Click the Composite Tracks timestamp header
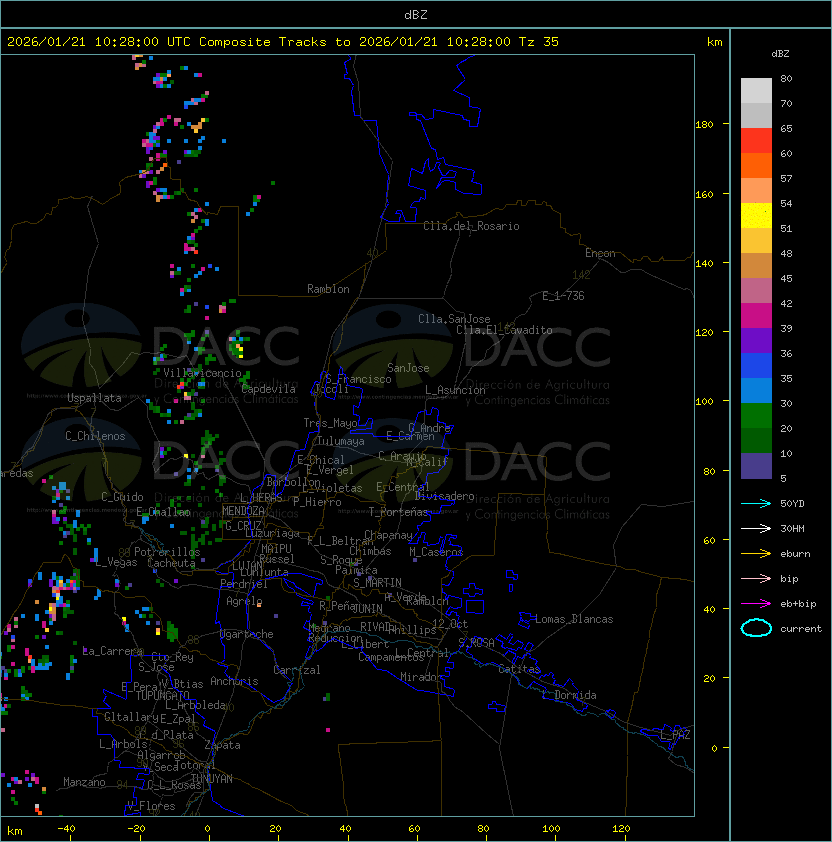The height and width of the screenshot is (842, 832). pos(283,42)
